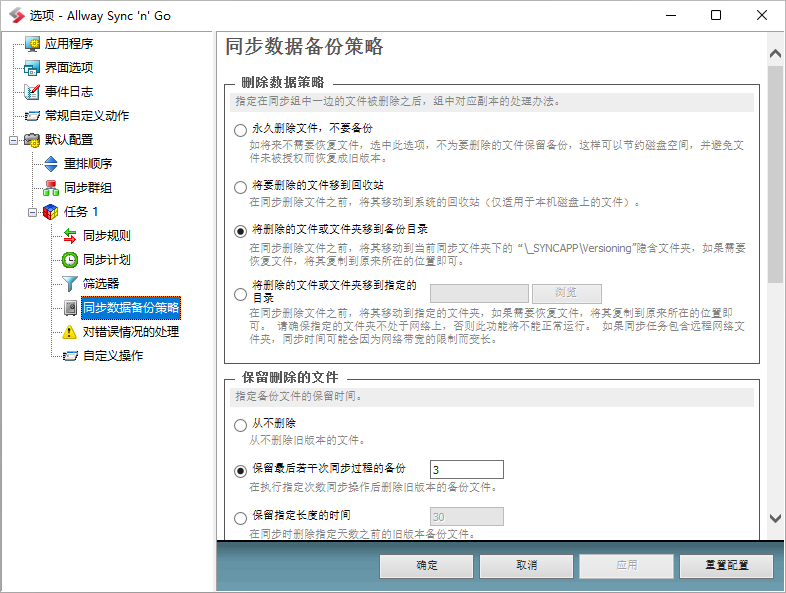786x593 pixels.
Task: Open 界面选项 settings in tree
Action: click(x=69, y=68)
